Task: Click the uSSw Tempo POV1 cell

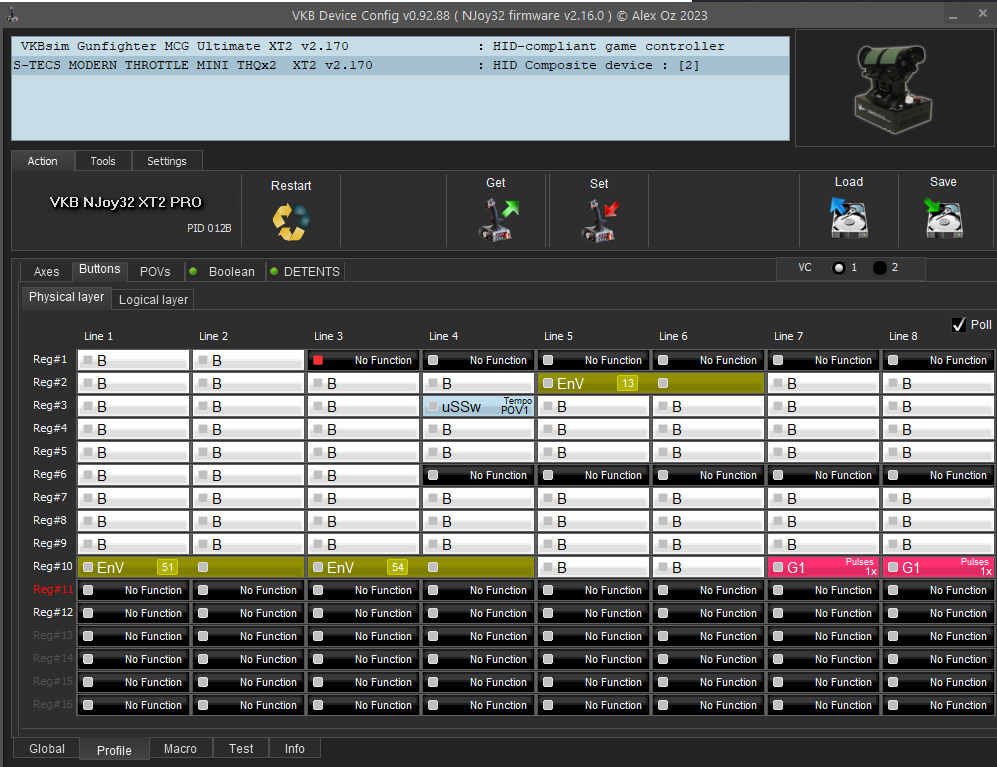Action: (x=478, y=406)
